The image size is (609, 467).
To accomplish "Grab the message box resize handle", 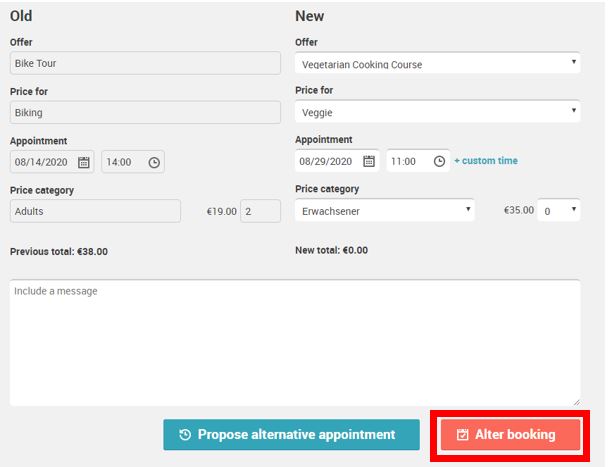I will click(576, 402).
